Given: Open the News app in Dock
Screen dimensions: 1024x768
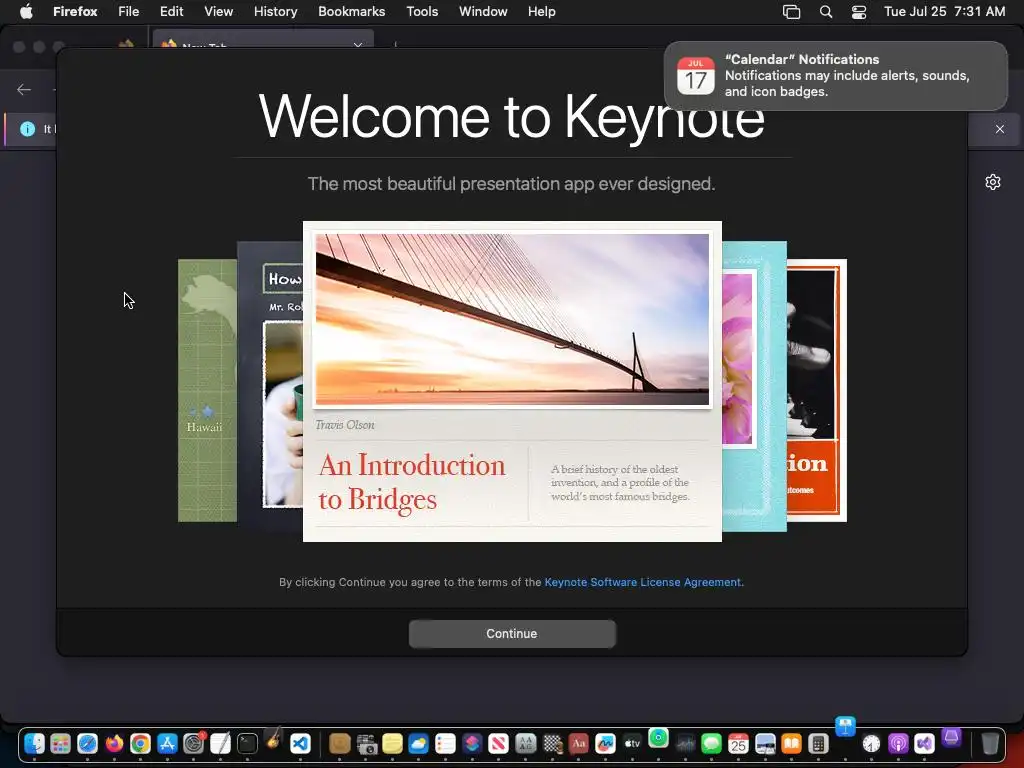Looking at the screenshot, I should tap(499, 743).
